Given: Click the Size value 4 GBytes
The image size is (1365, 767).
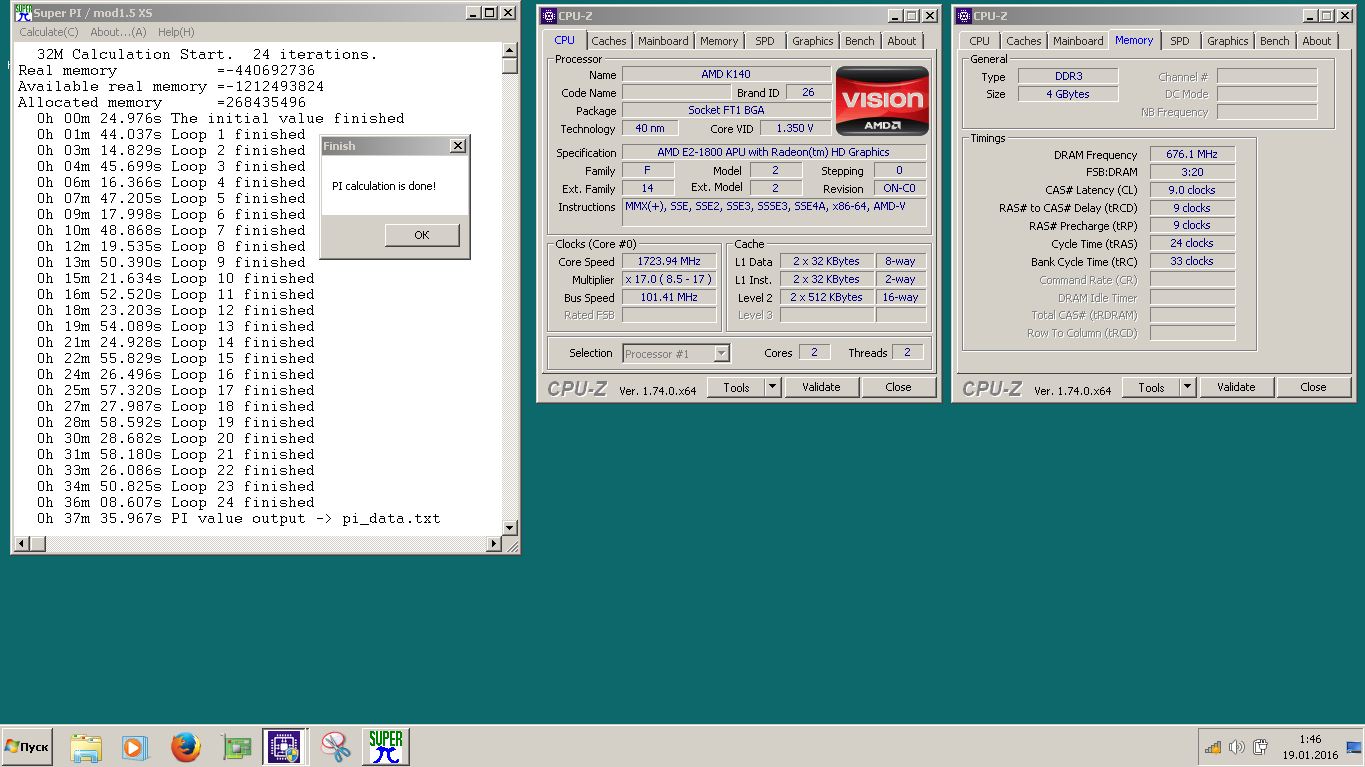Looking at the screenshot, I should [1068, 94].
